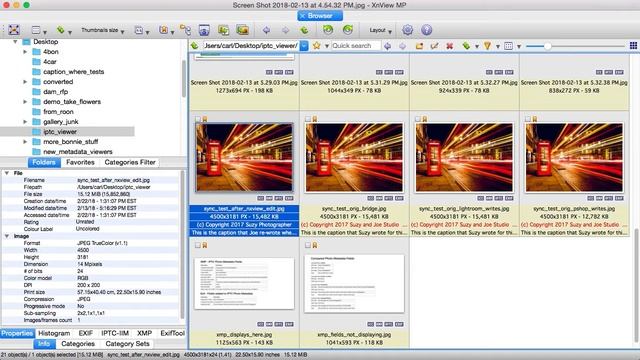The width and height of the screenshot is (640, 360).
Task: Click the new folder icon in the browser toolbar
Action: (x=419, y=46)
